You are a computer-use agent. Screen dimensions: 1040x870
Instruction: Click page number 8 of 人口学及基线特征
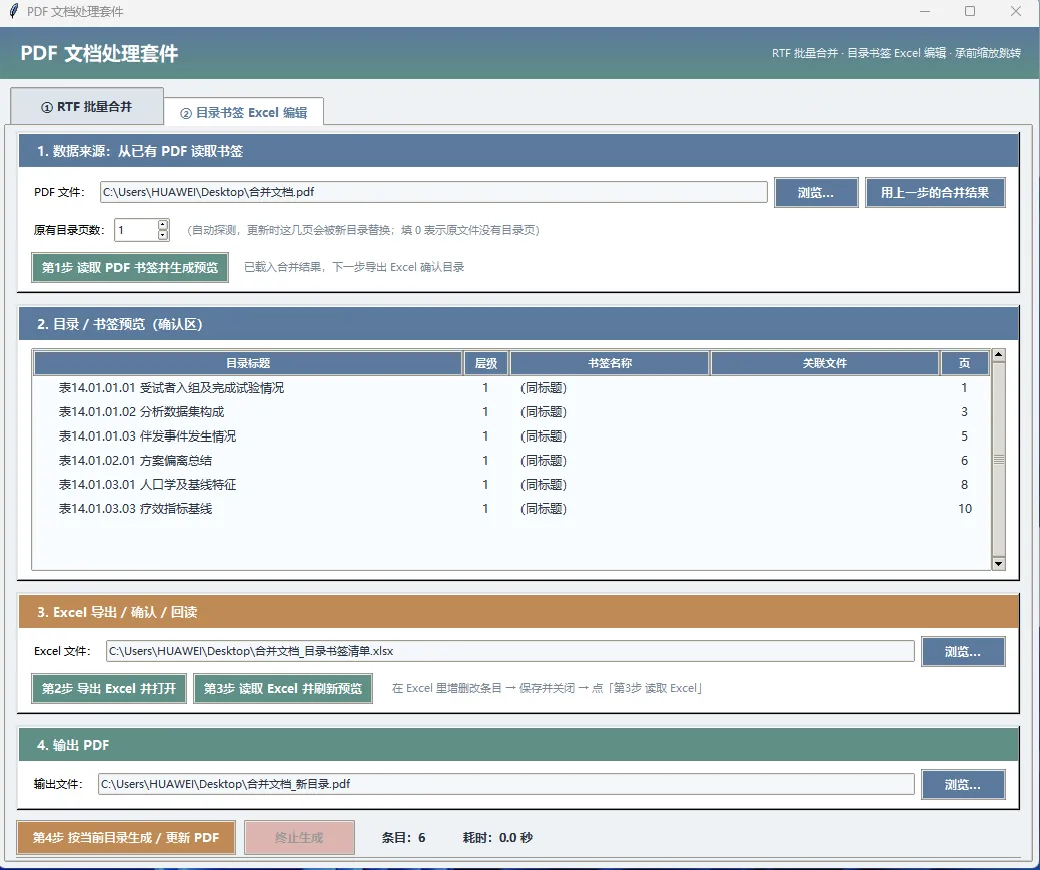(x=964, y=485)
